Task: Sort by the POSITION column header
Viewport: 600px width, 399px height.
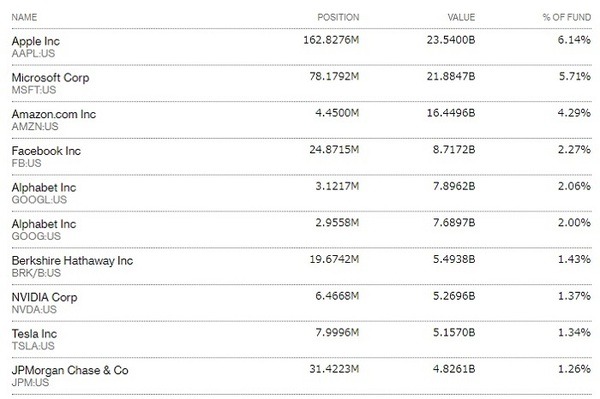Action: click(338, 17)
